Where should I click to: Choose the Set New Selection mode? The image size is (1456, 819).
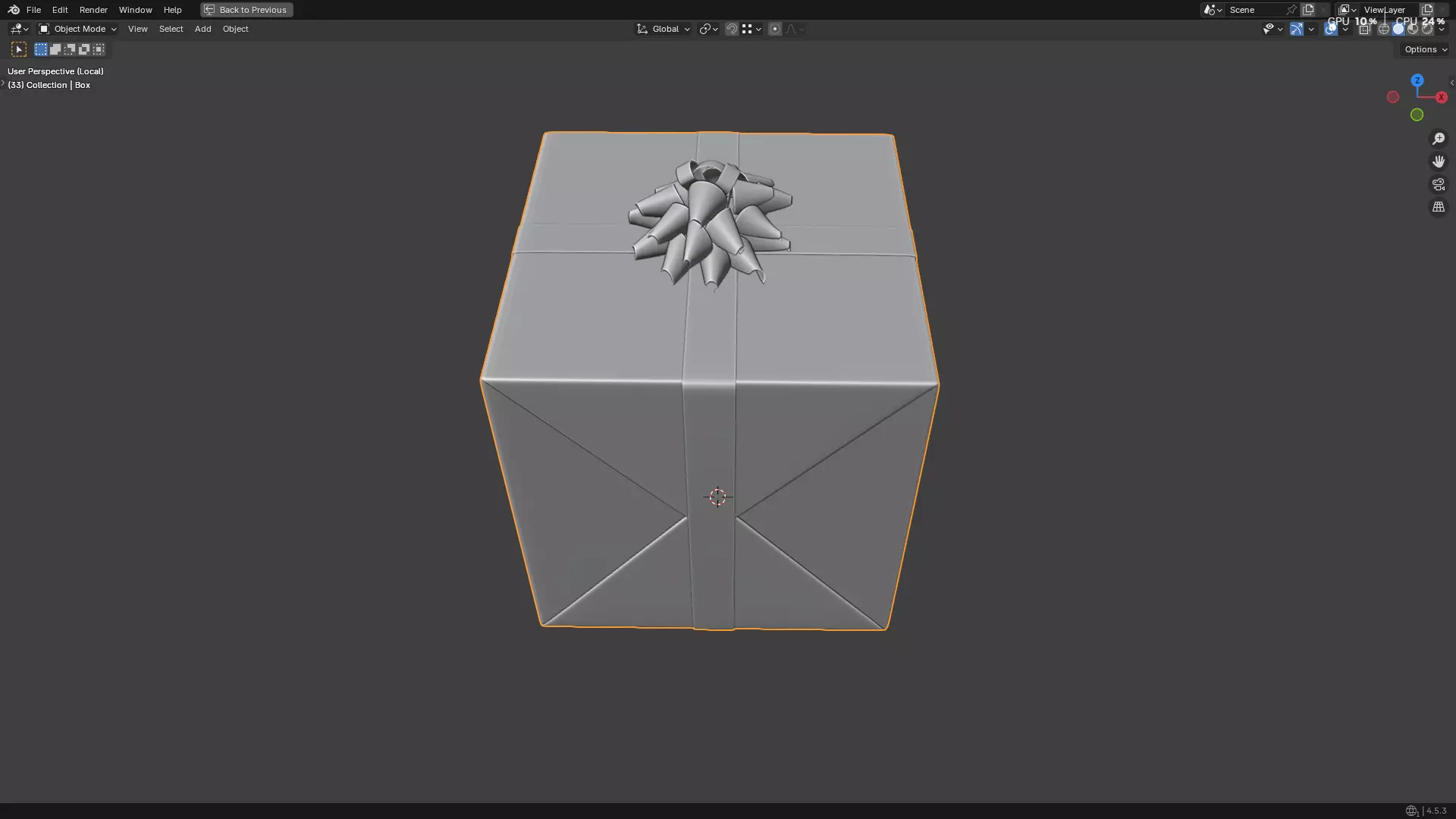(x=41, y=49)
